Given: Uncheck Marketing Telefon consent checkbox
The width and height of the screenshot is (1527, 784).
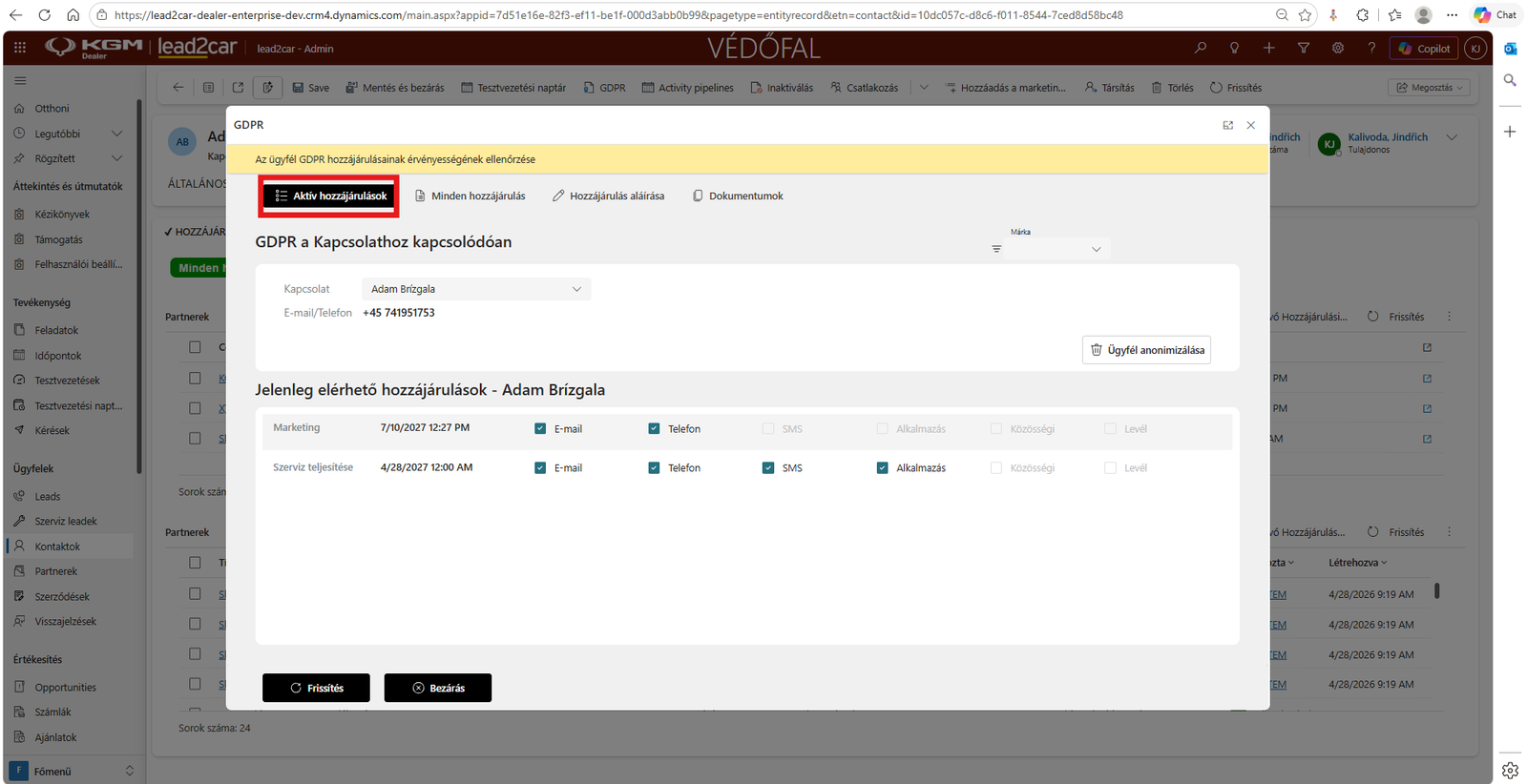Looking at the screenshot, I should tap(654, 429).
